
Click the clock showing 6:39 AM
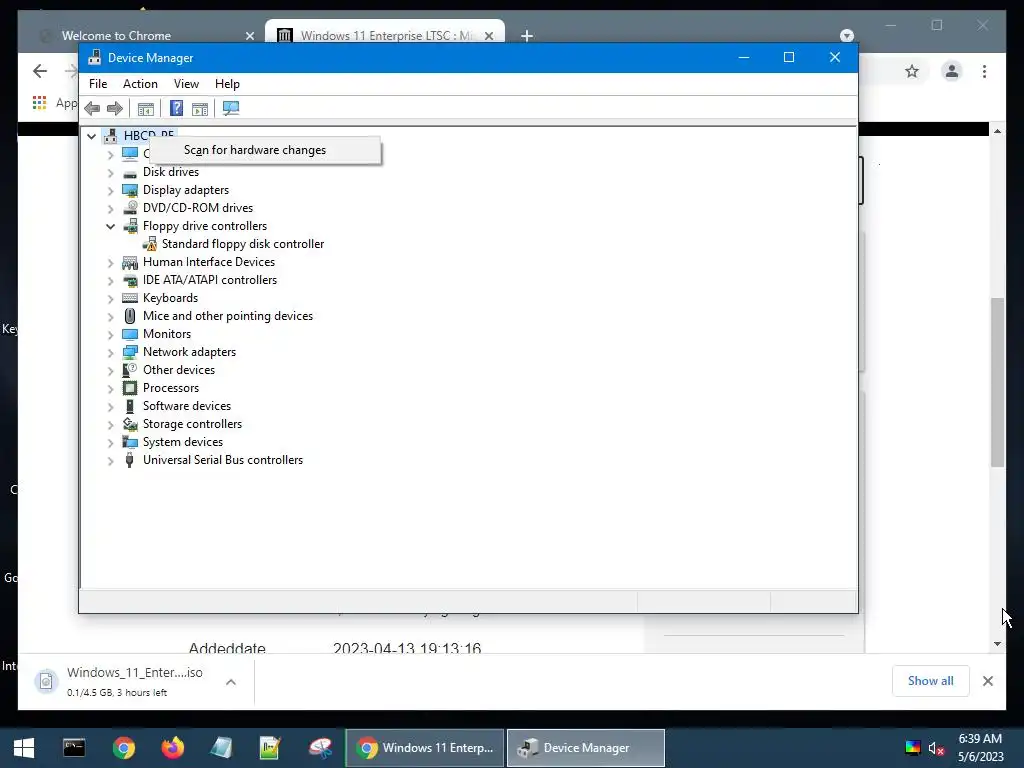click(x=980, y=739)
